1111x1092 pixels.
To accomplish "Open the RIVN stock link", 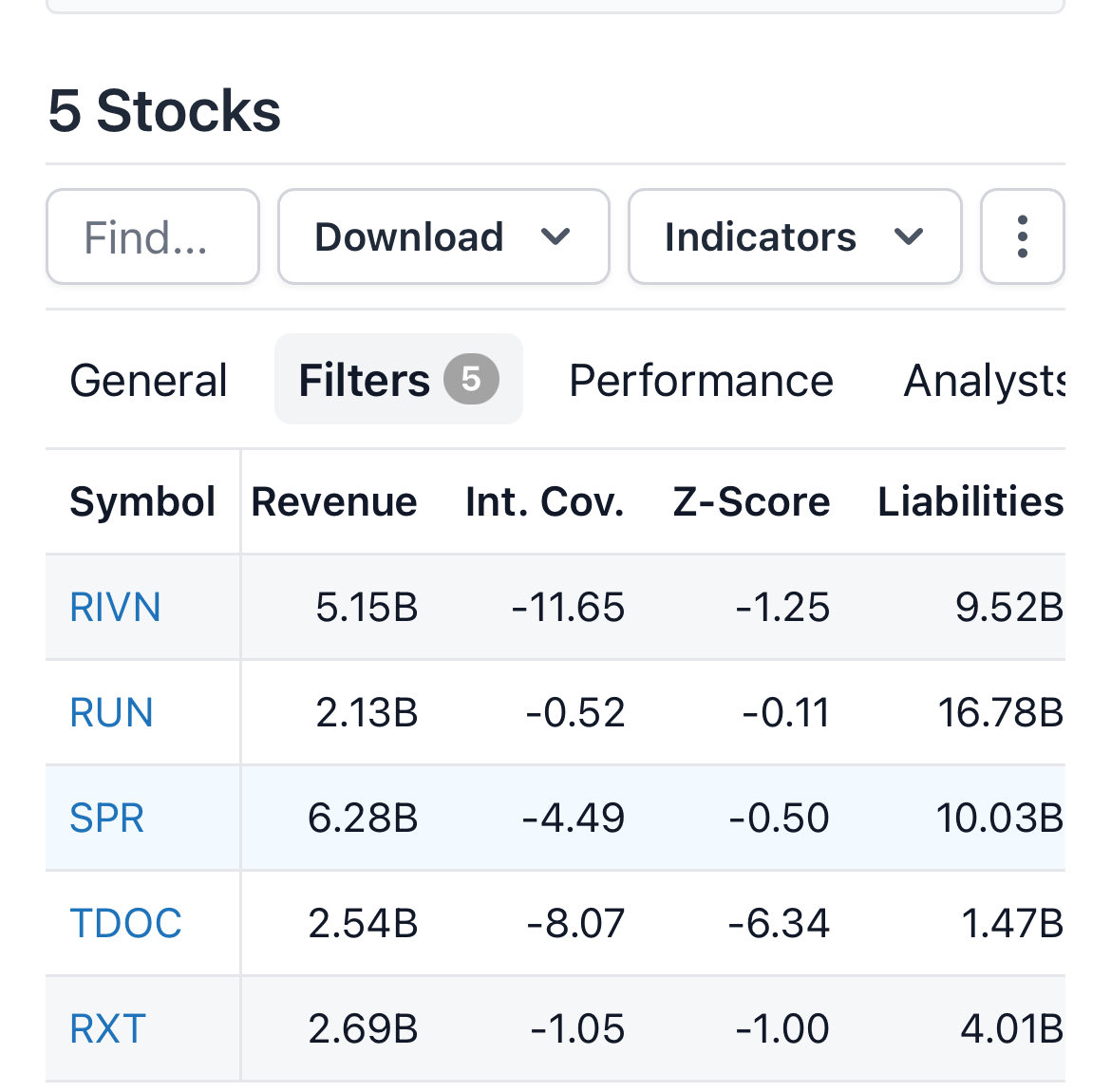I will 115,607.
